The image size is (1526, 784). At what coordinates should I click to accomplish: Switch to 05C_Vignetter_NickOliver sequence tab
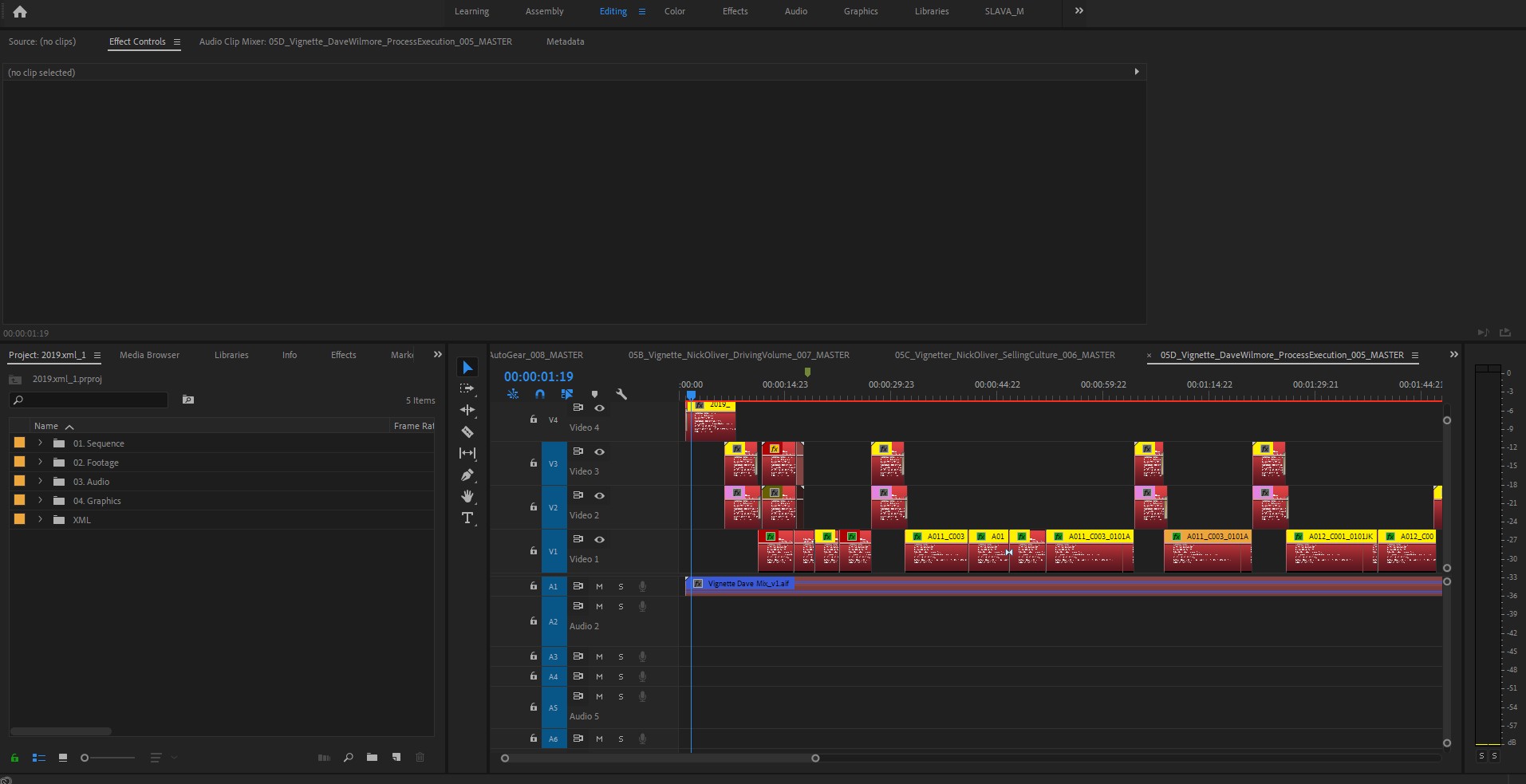1004,355
